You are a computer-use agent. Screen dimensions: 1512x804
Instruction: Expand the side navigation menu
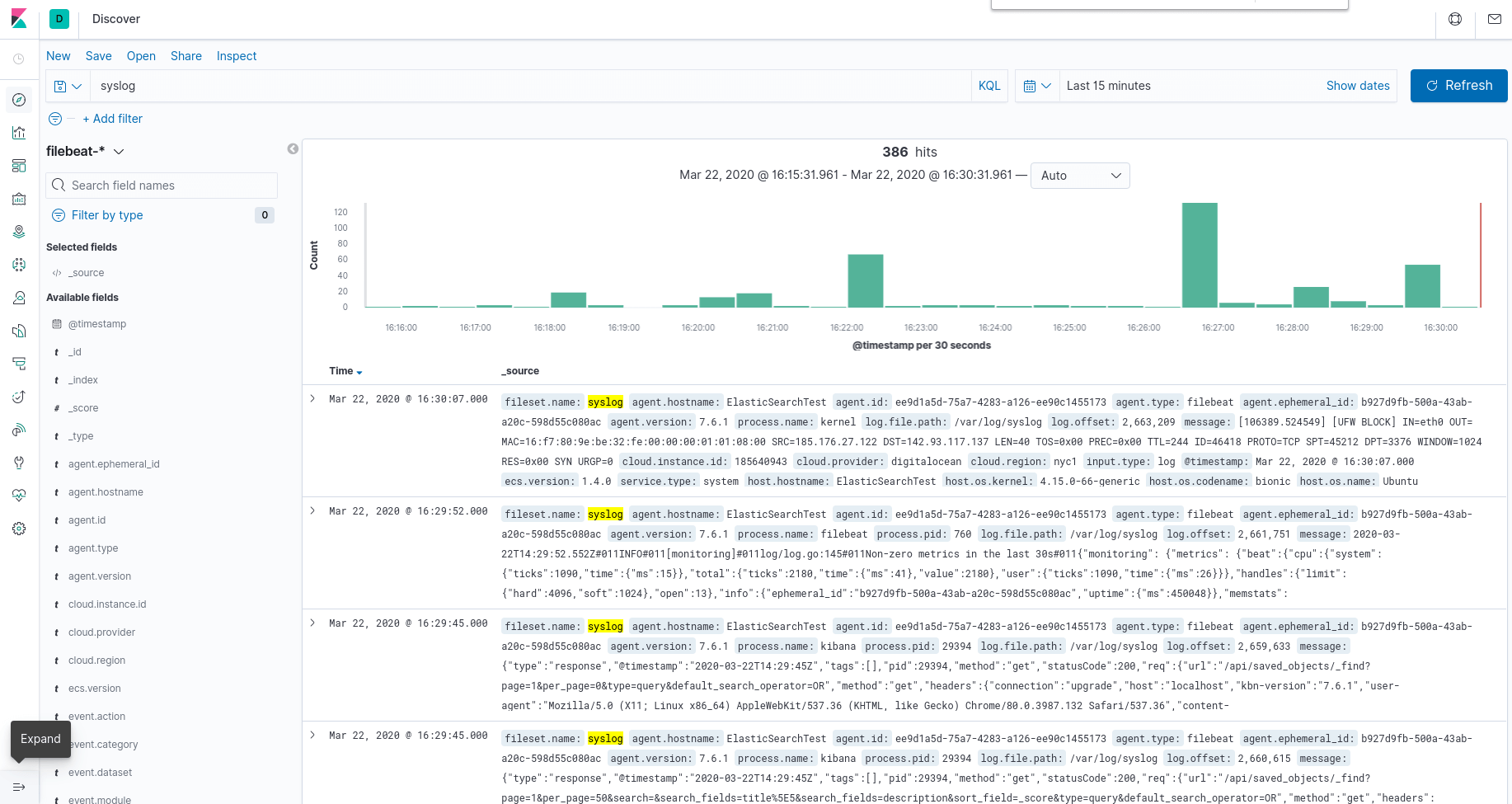19,787
